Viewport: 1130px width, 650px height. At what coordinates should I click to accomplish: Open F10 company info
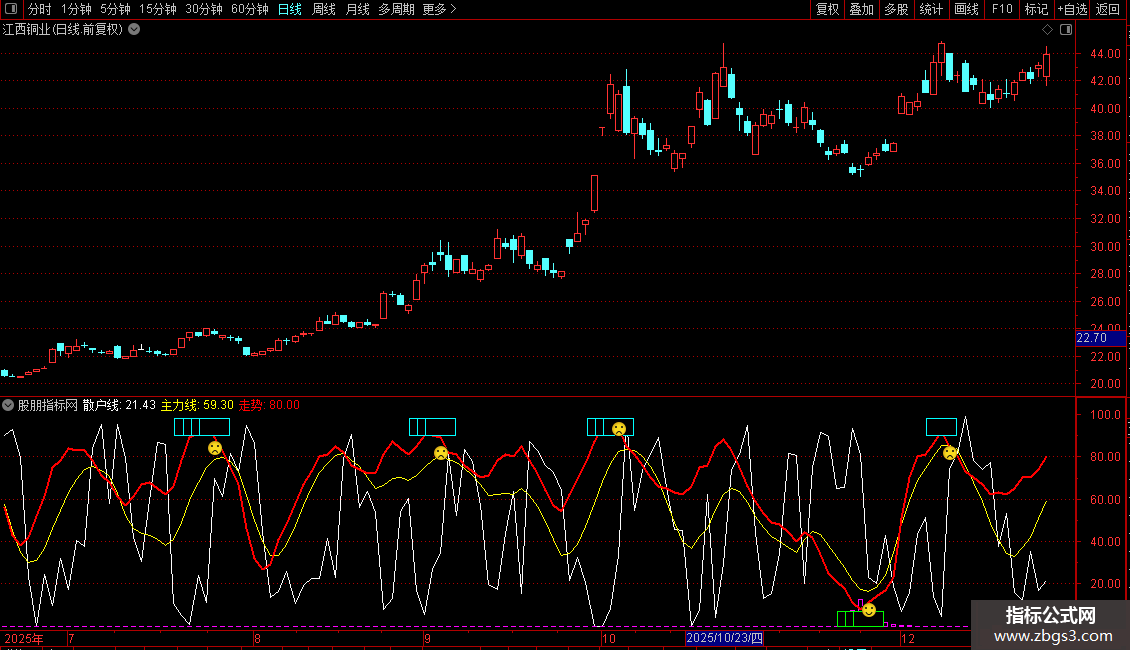point(1002,9)
